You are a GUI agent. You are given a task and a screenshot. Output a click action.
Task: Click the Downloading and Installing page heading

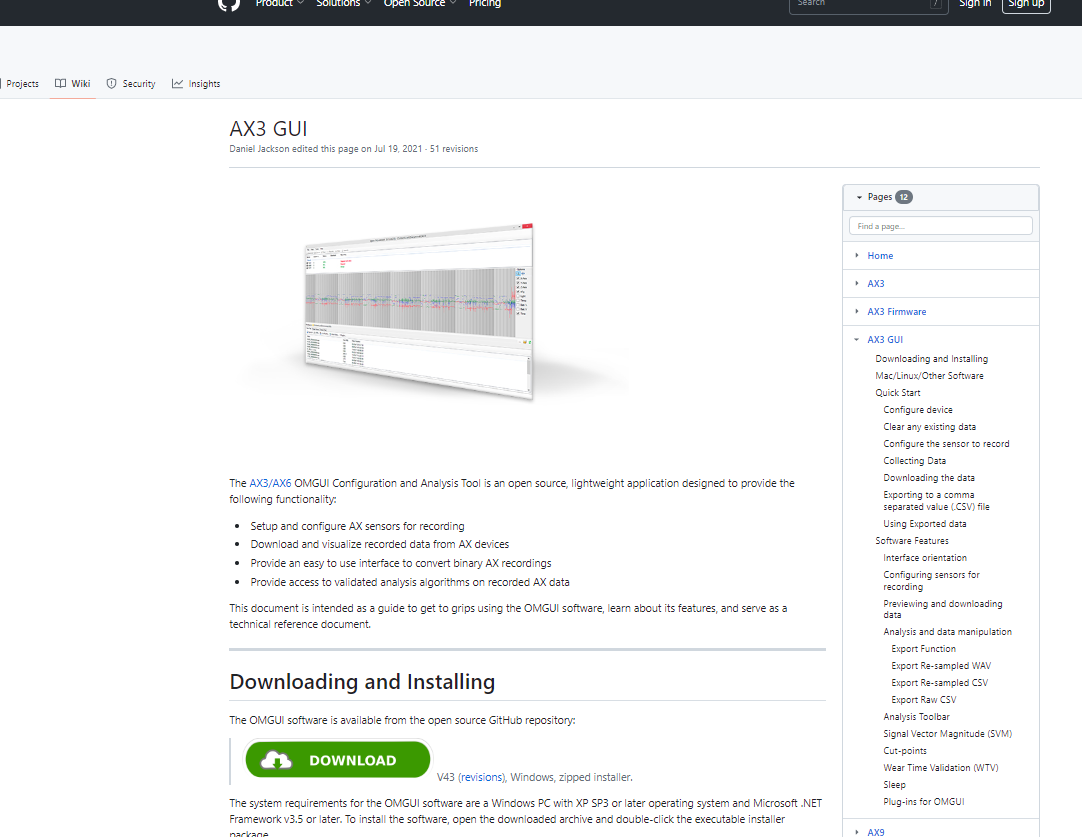[x=362, y=682]
